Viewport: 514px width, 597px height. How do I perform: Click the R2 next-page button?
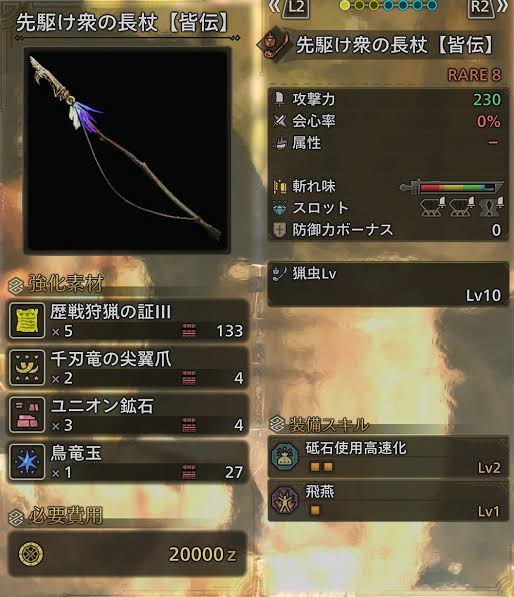481,8
